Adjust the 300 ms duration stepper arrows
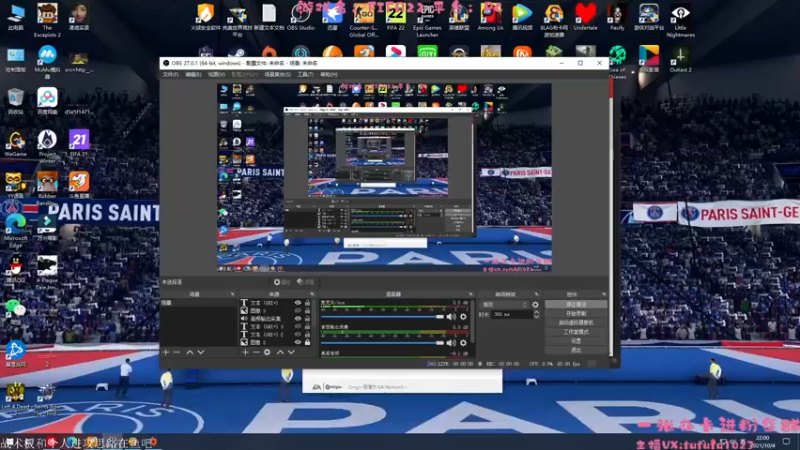This screenshot has width=800, height=450. point(536,314)
